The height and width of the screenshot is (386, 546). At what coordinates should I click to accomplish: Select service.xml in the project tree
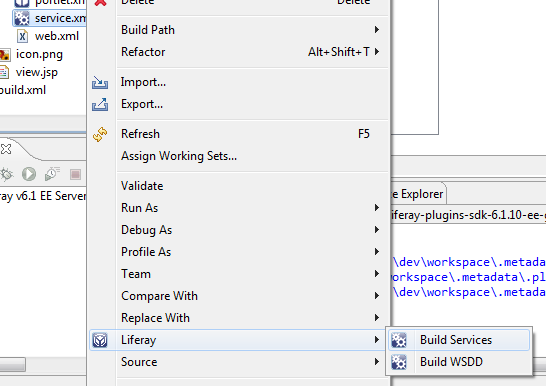pyautogui.click(x=49, y=18)
